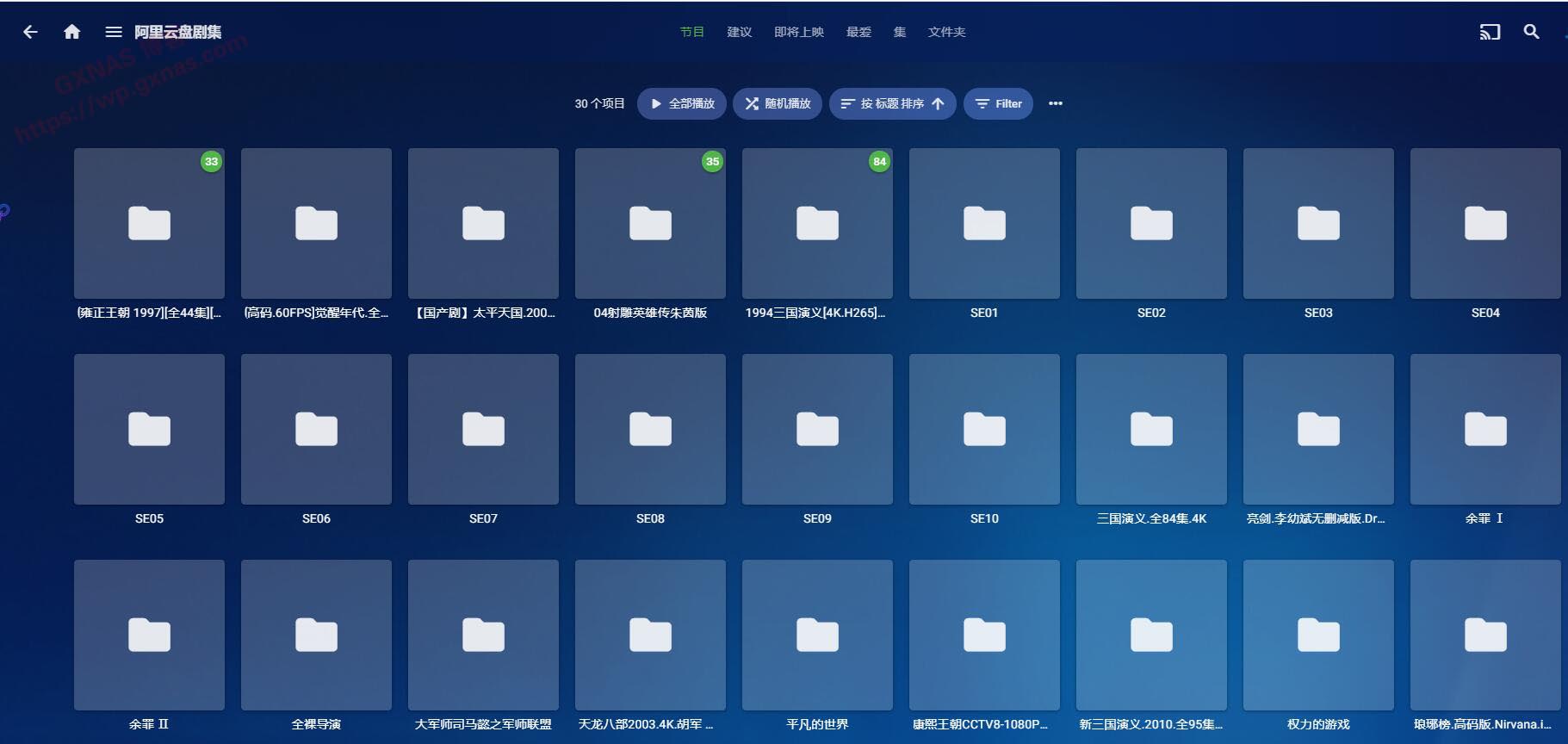
Task: Open search with magnifier icon
Action: [x=1531, y=32]
